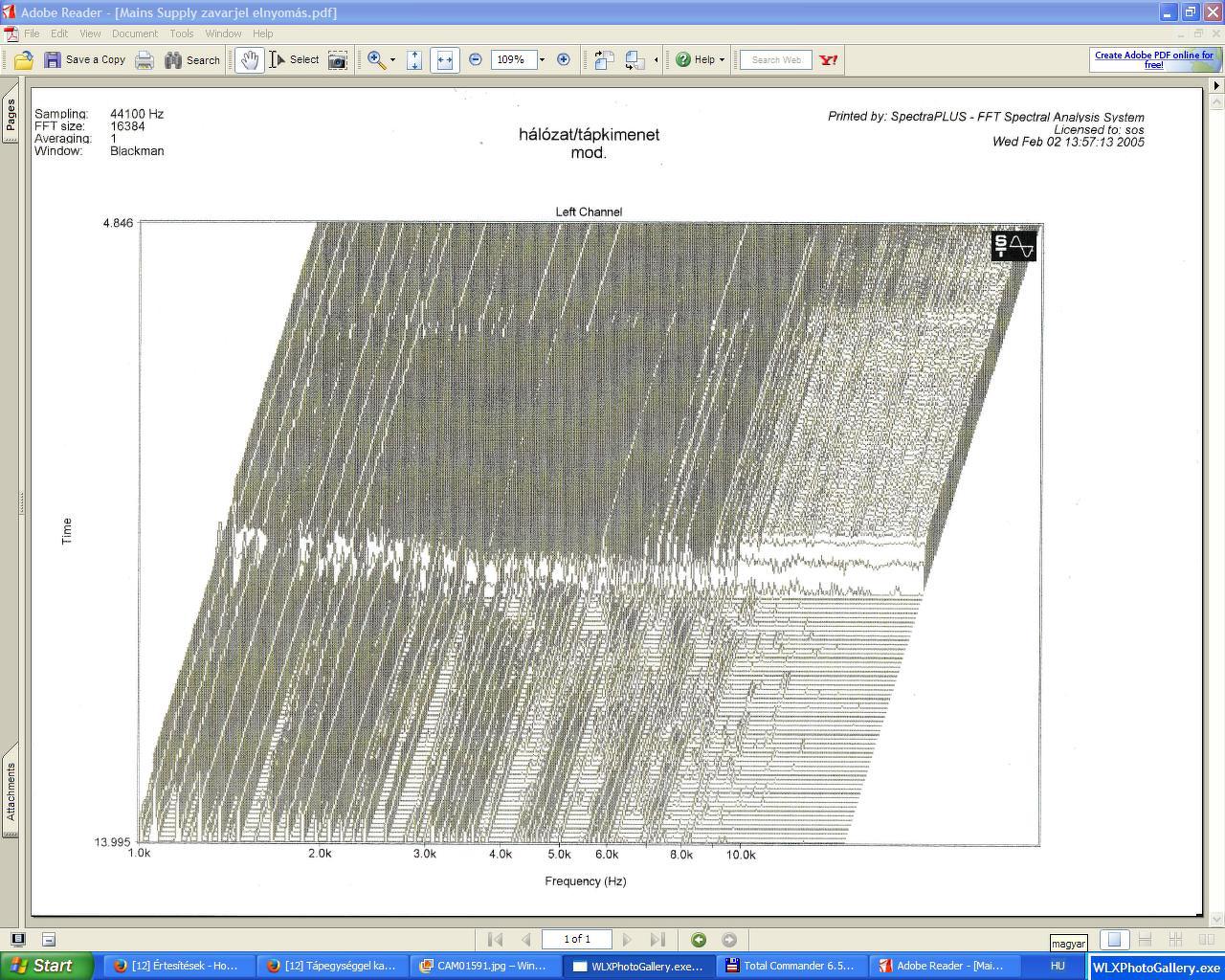Open the Document menu
This screenshot has width=1225, height=980.
[x=134, y=33]
